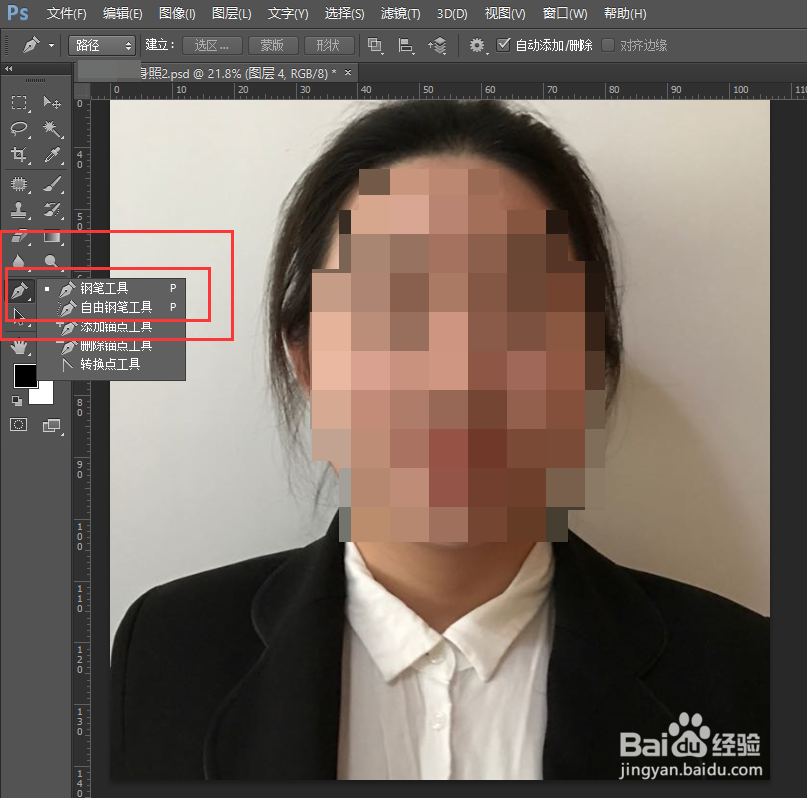Choose 添加锚点工具 from flyout

(111, 327)
